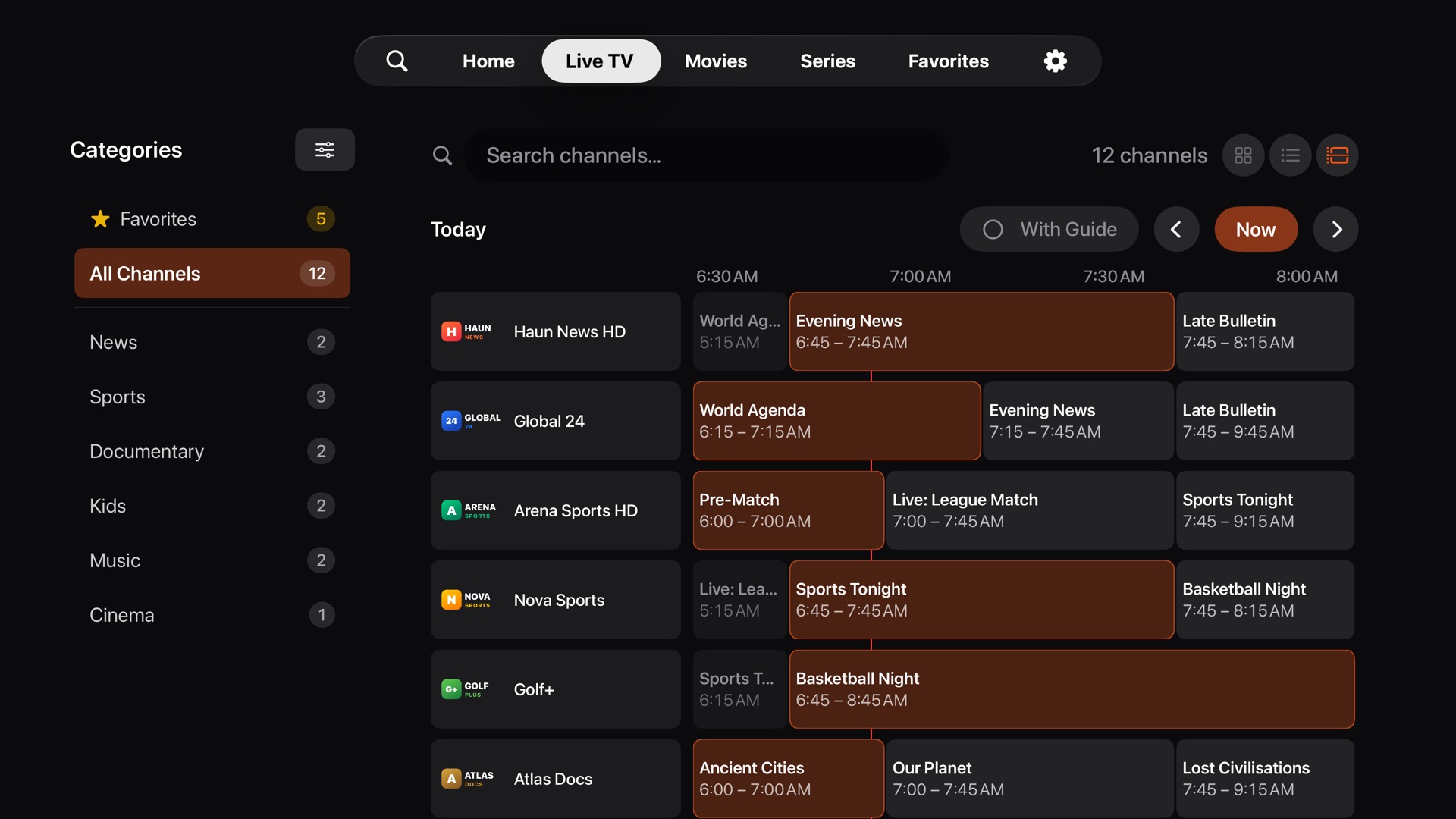The height and width of the screenshot is (819, 1456).
Task: Open Our Planet program on Atlas Docs
Action: [1030, 779]
